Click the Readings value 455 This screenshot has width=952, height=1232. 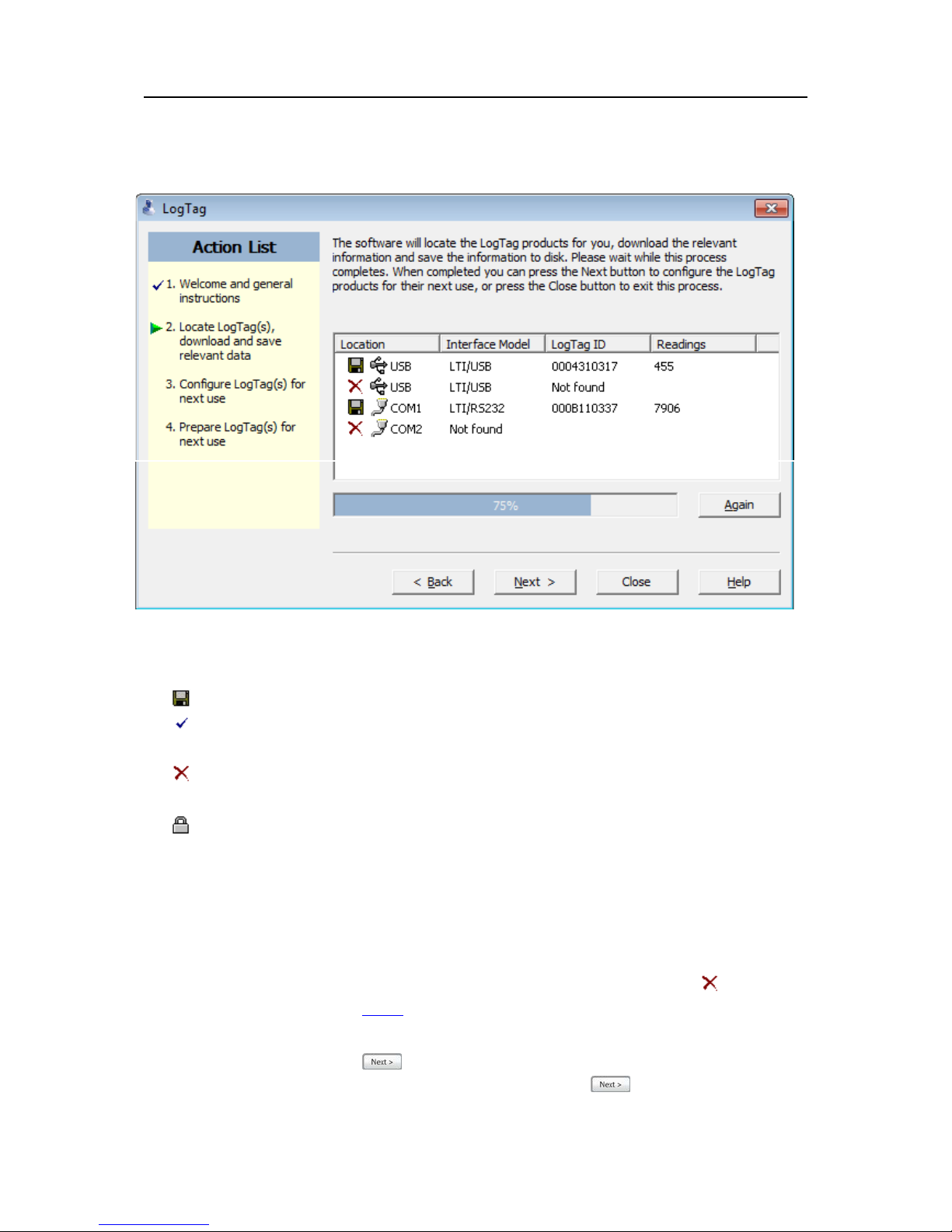click(x=664, y=366)
